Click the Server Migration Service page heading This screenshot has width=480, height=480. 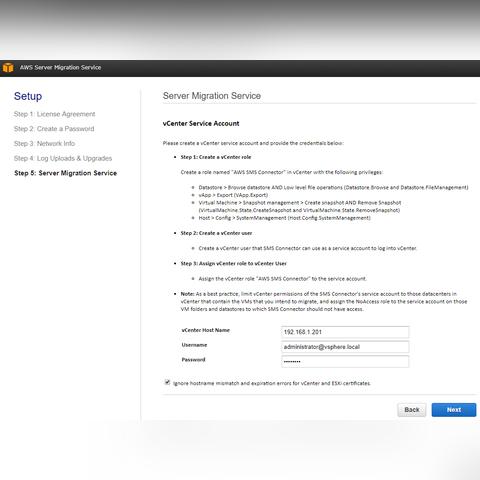[212, 96]
